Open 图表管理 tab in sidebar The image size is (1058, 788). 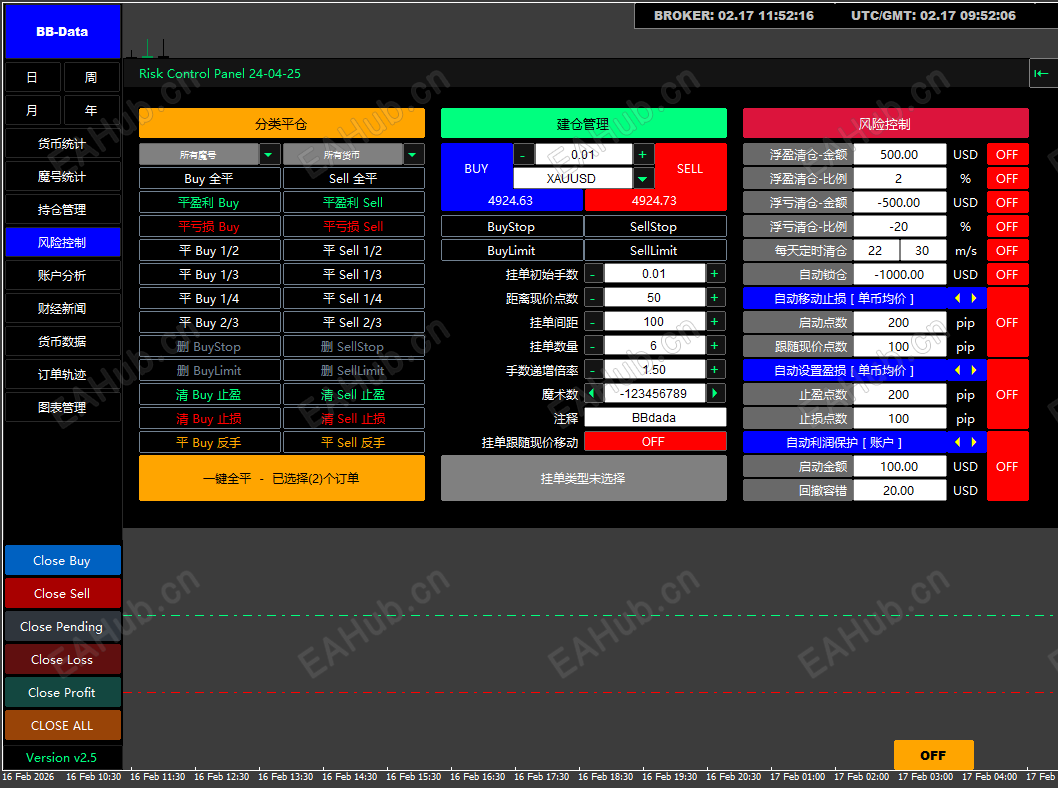62,407
